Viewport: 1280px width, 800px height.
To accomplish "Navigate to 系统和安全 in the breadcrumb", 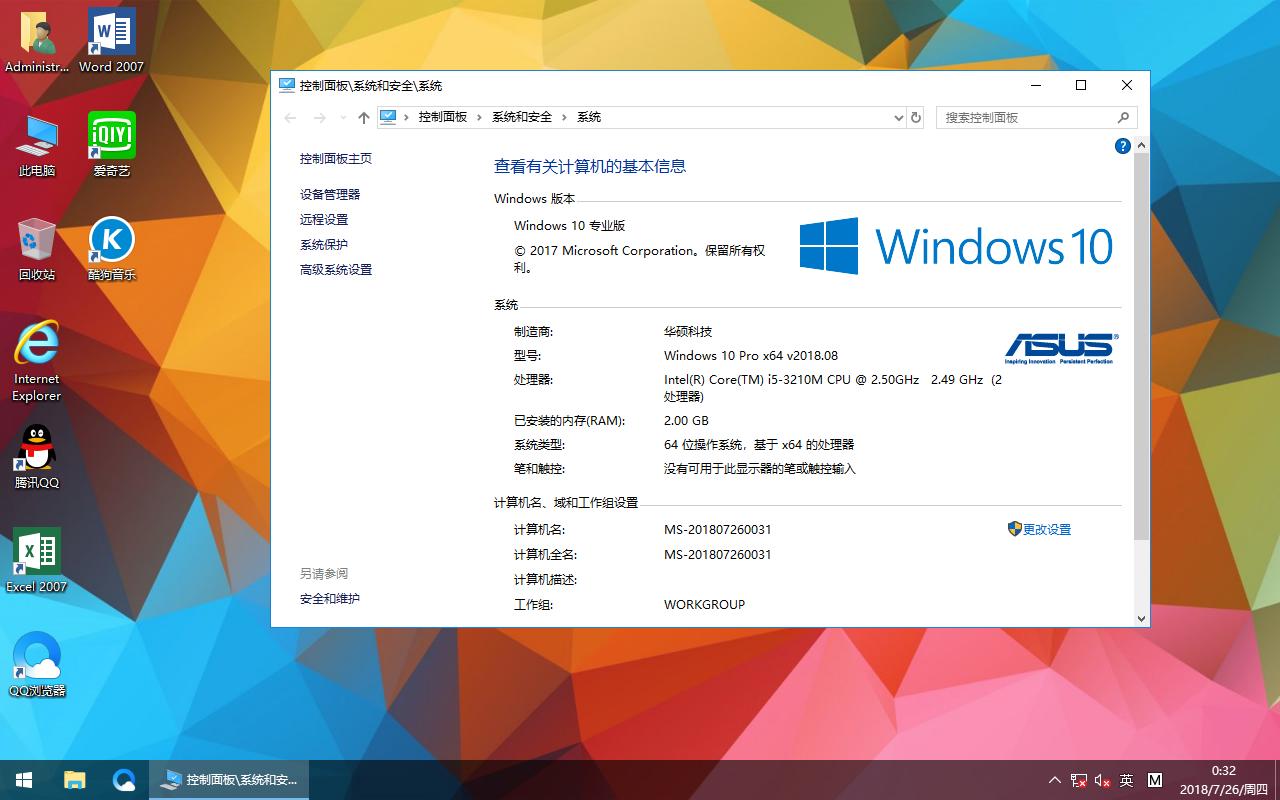I will tap(521, 117).
